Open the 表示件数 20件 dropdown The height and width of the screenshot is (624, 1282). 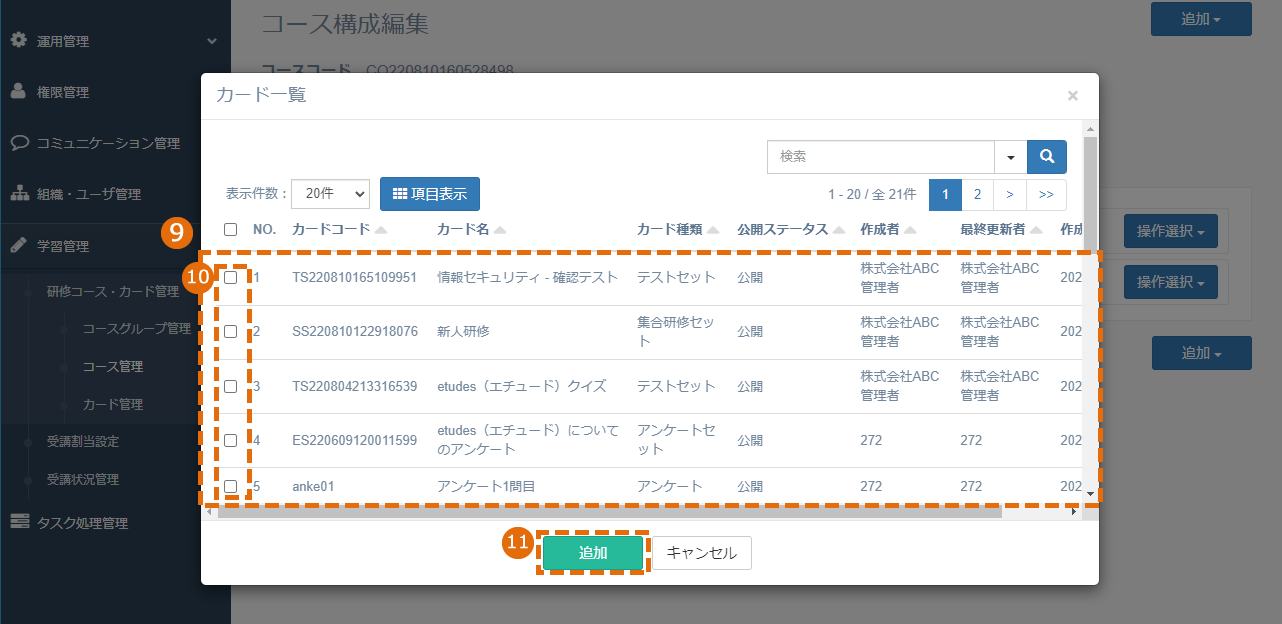[330, 194]
